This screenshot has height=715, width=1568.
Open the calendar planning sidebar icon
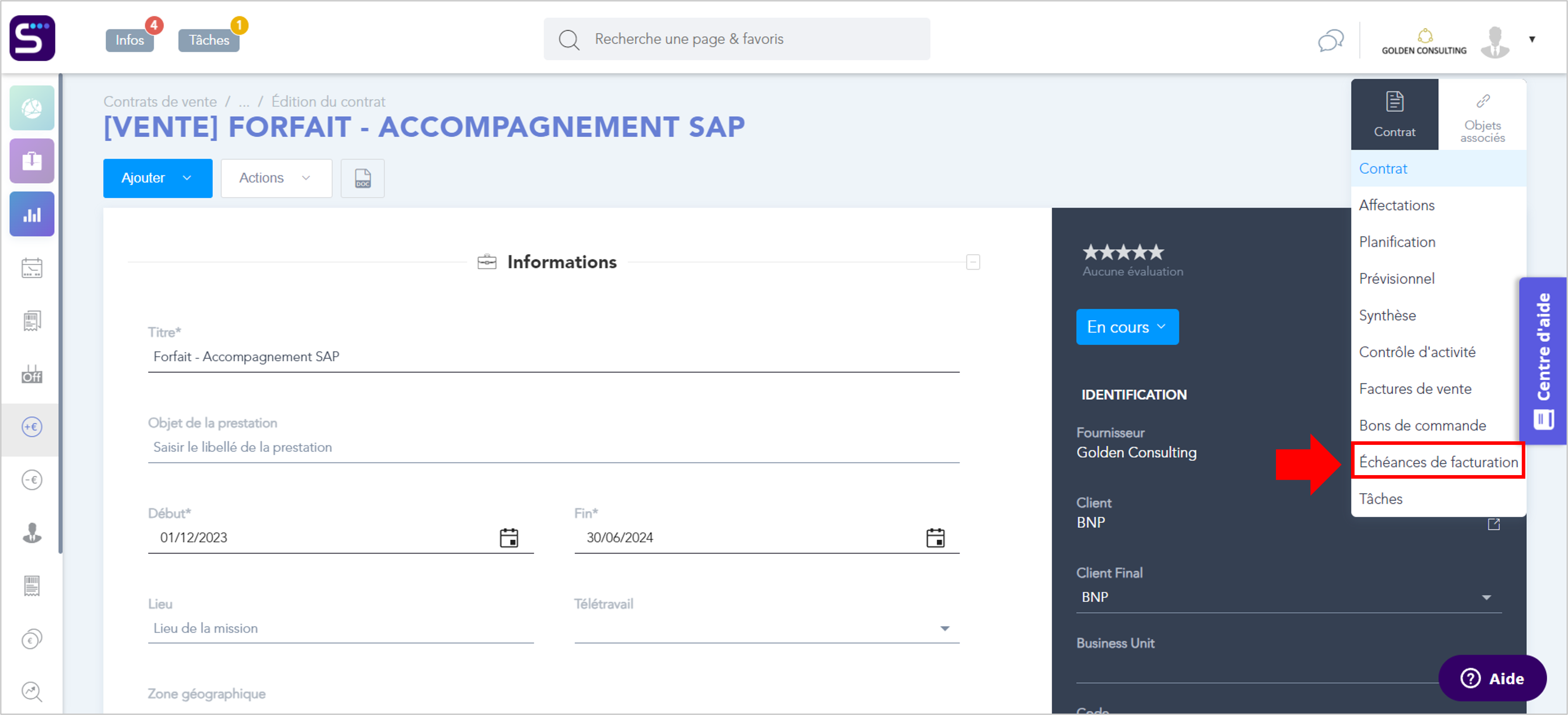click(x=32, y=268)
